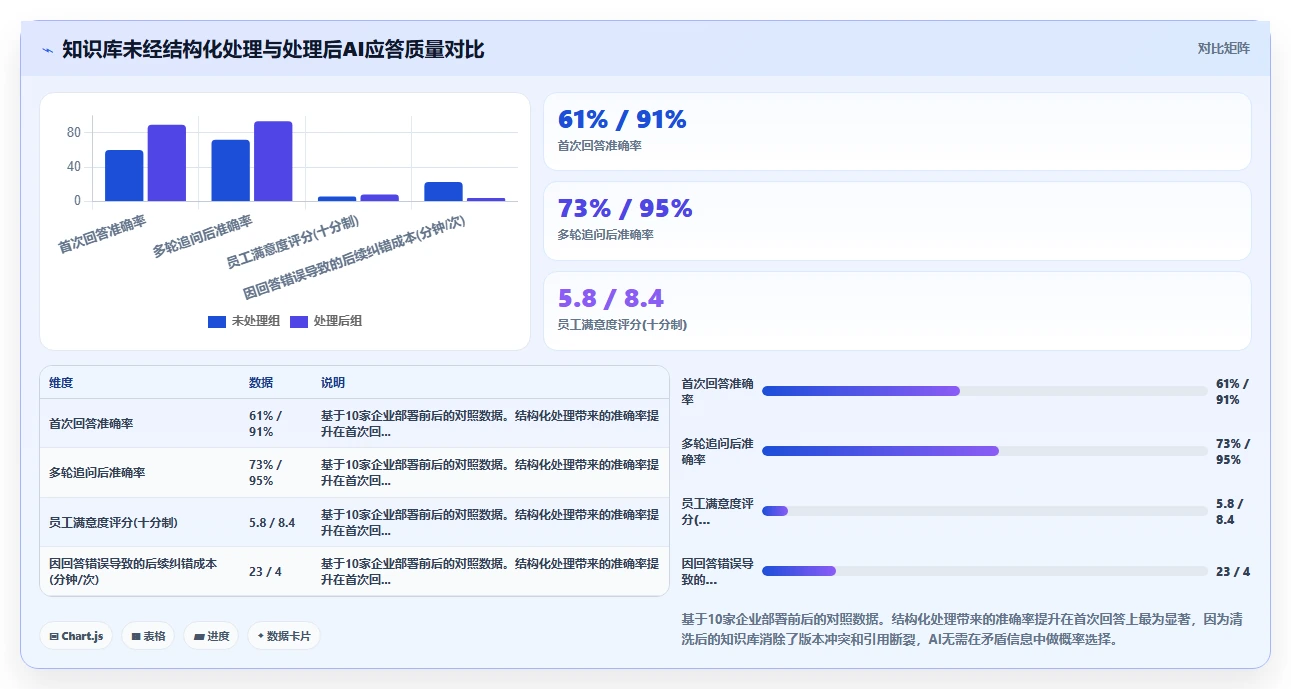Click the 23 / 4 value beside progress bar
Image resolution: width=1291 pixels, height=689 pixels.
coord(1233,572)
